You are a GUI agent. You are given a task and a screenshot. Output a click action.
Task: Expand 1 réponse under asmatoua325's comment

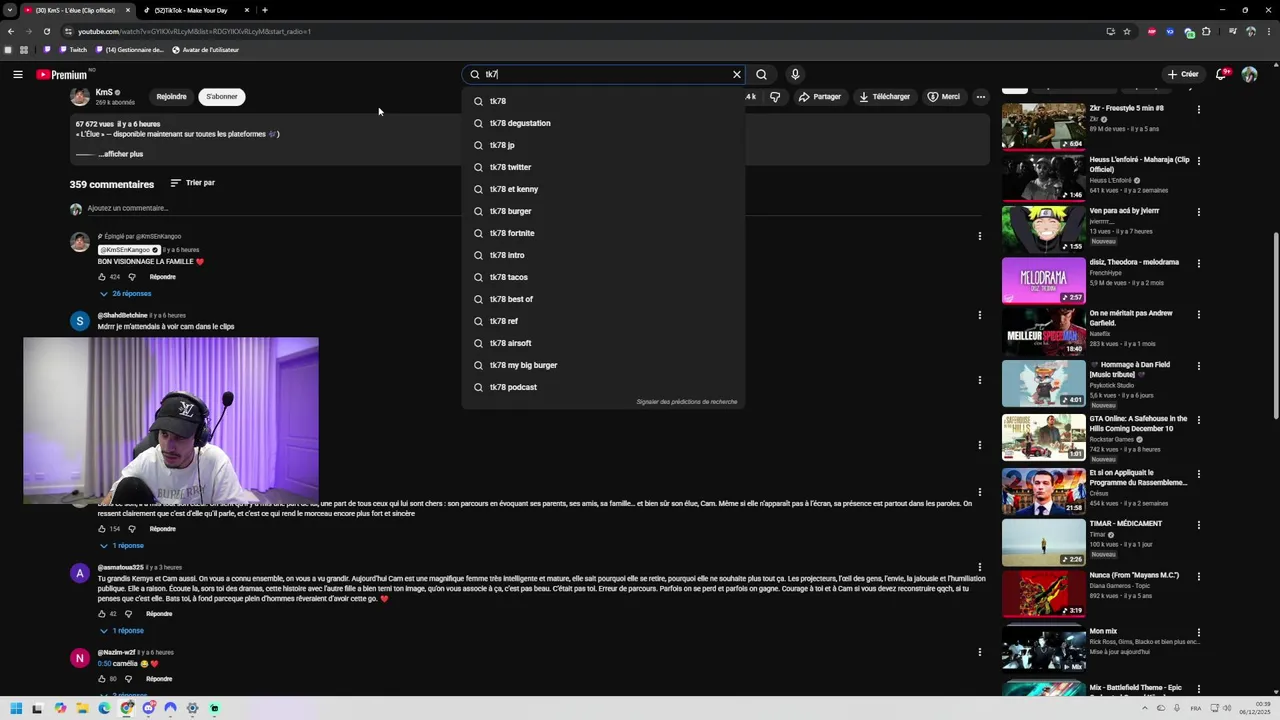(x=122, y=631)
